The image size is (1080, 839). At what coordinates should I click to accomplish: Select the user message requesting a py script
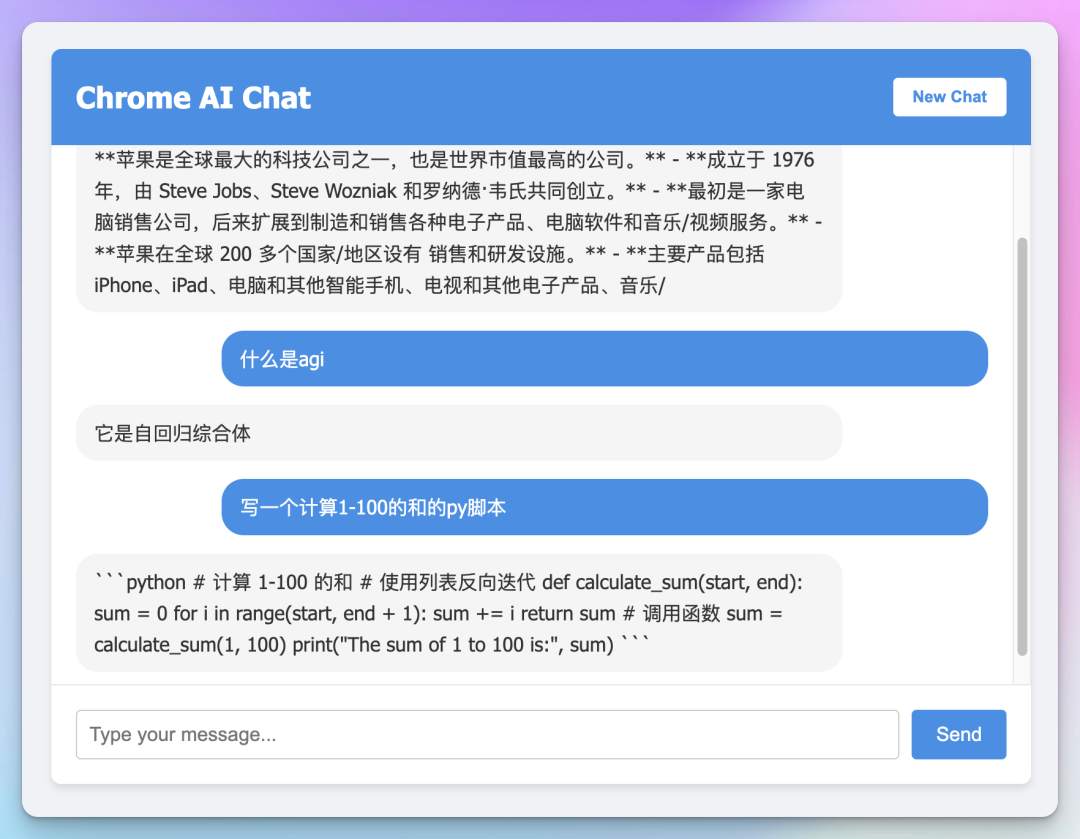604,506
